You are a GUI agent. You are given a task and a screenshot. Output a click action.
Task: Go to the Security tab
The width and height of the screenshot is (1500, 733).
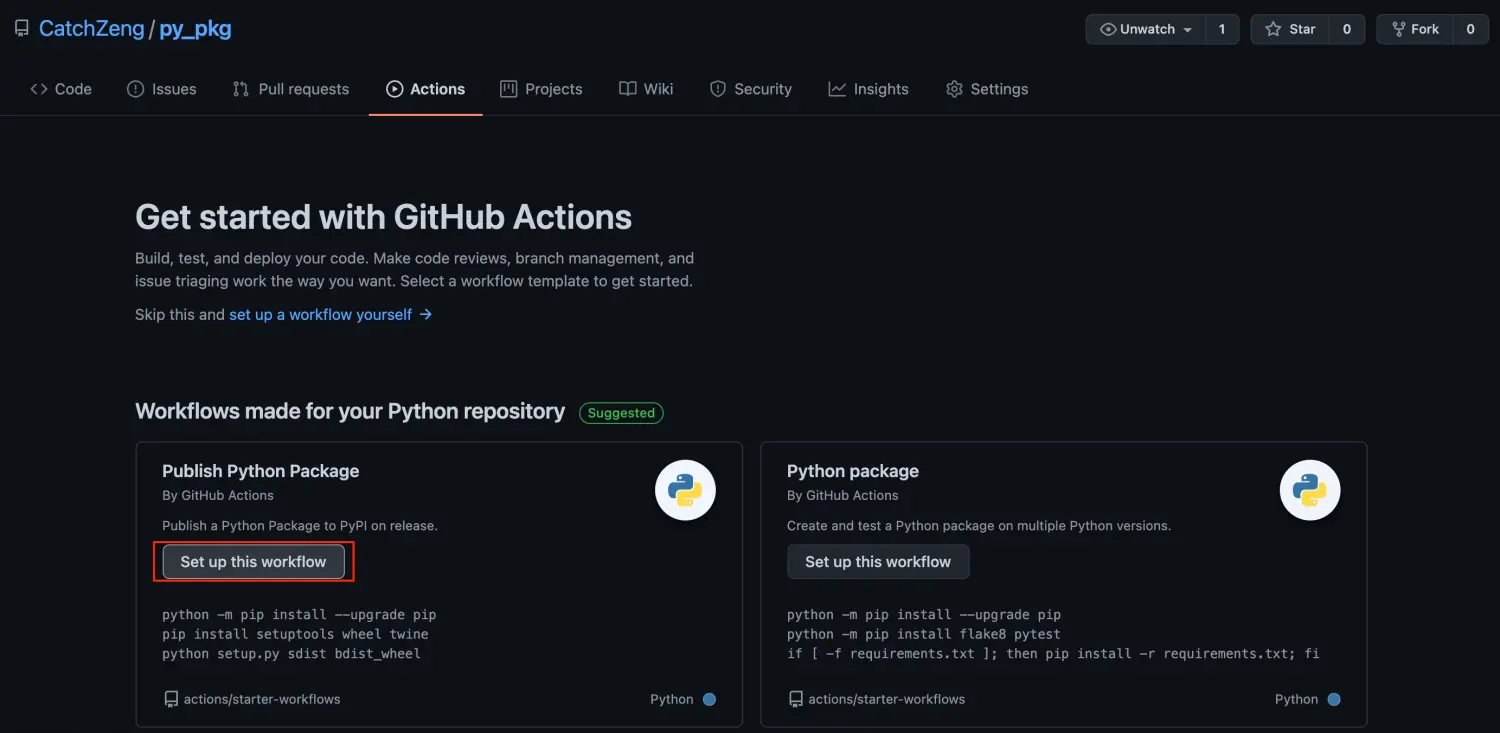coord(751,89)
